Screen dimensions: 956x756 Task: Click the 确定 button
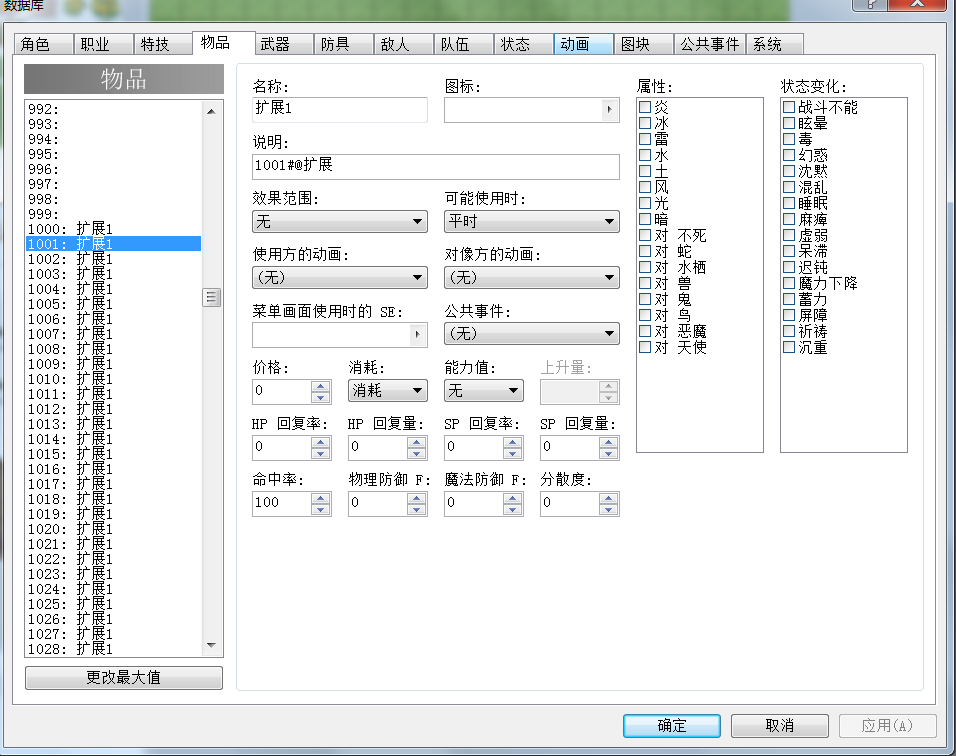click(672, 726)
